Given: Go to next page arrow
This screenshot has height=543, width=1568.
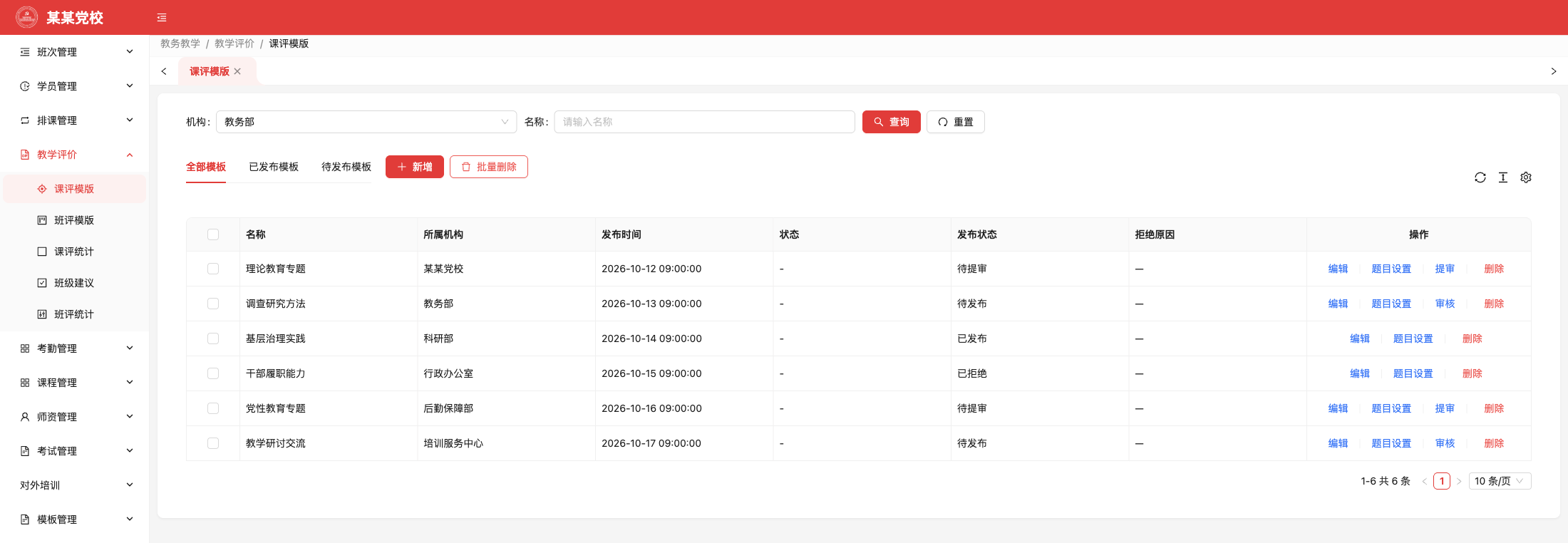Looking at the screenshot, I should click(1459, 481).
